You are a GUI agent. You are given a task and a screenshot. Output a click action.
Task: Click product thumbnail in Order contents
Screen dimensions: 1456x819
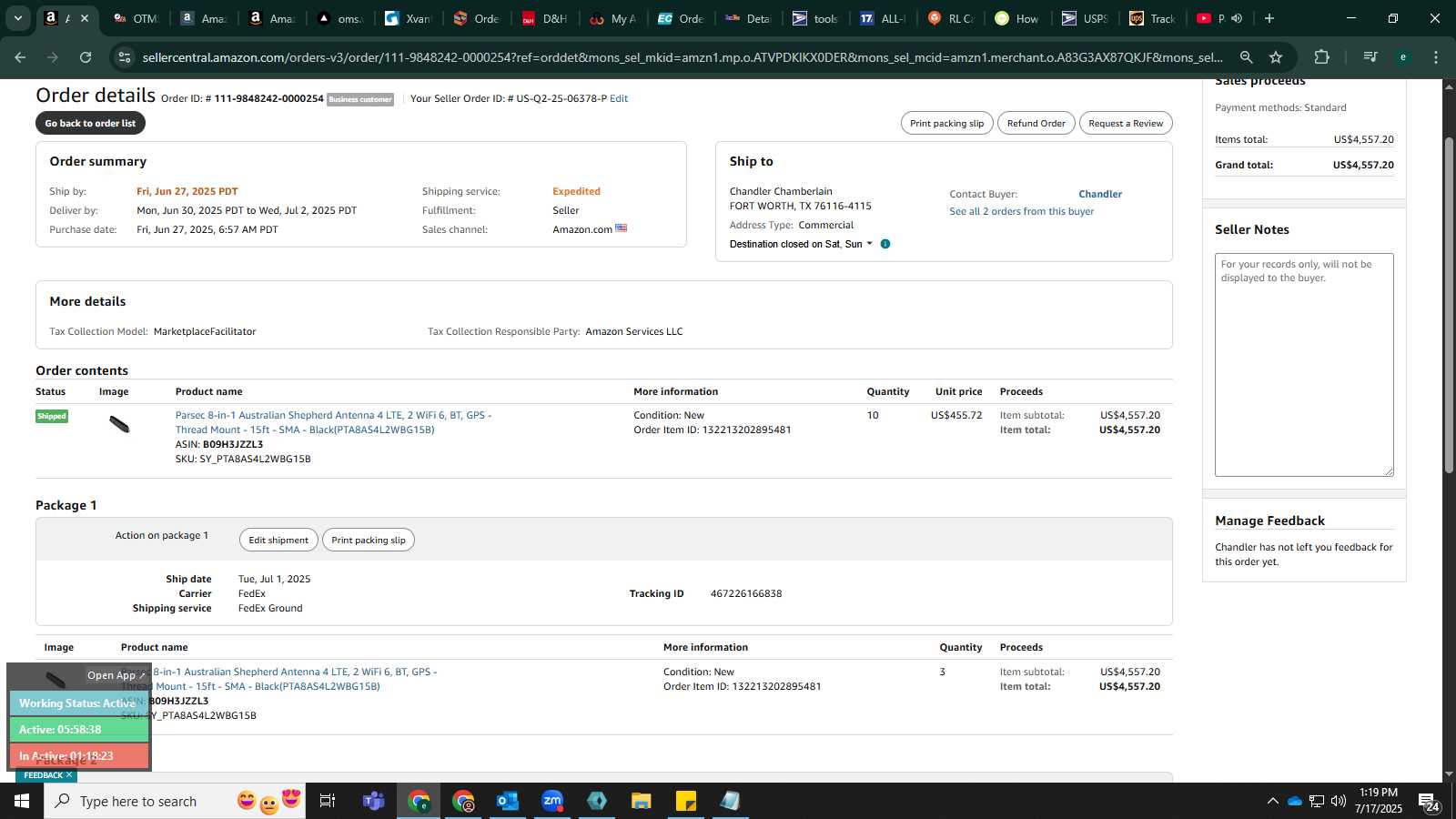(x=119, y=423)
